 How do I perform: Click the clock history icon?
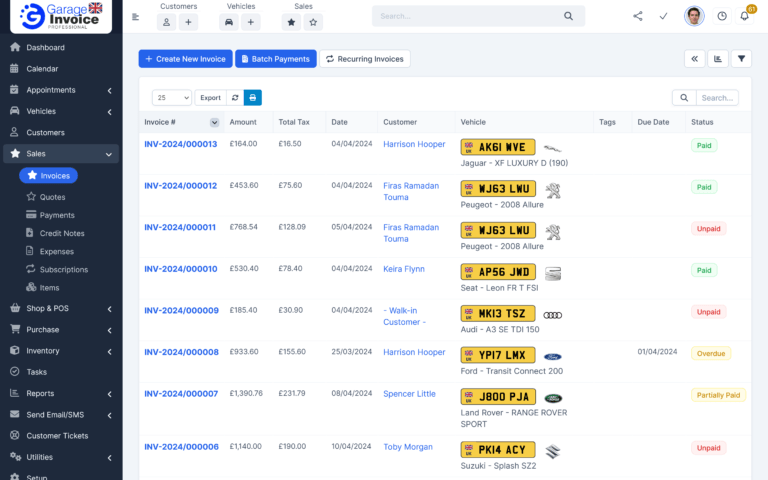point(722,16)
